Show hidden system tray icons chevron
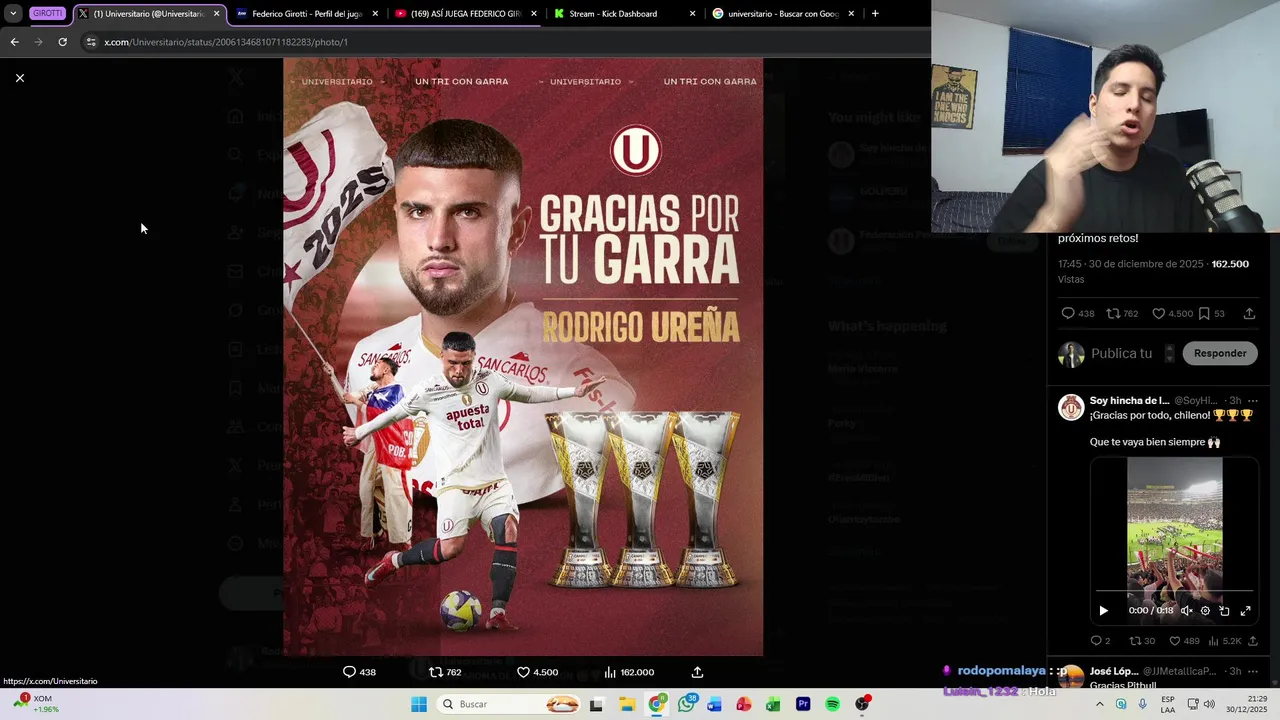 (1100, 704)
